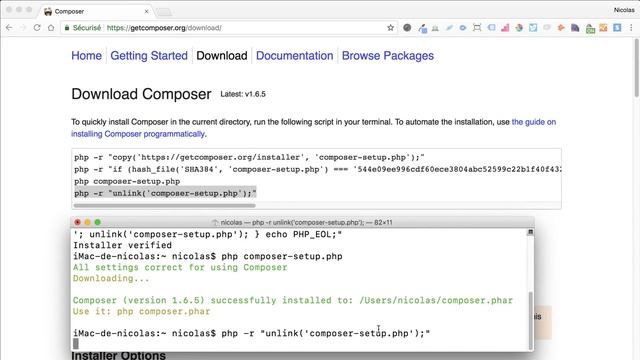Open the Browse Packages nav link
Image resolution: width=640 pixels, height=360 pixels.
click(x=388, y=56)
